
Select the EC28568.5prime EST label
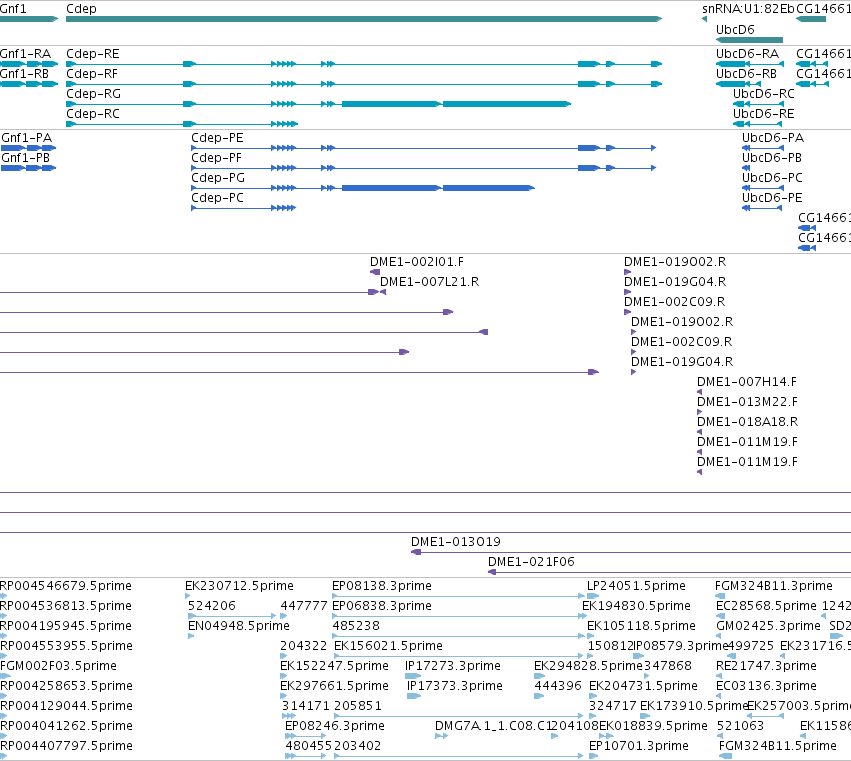coord(766,606)
